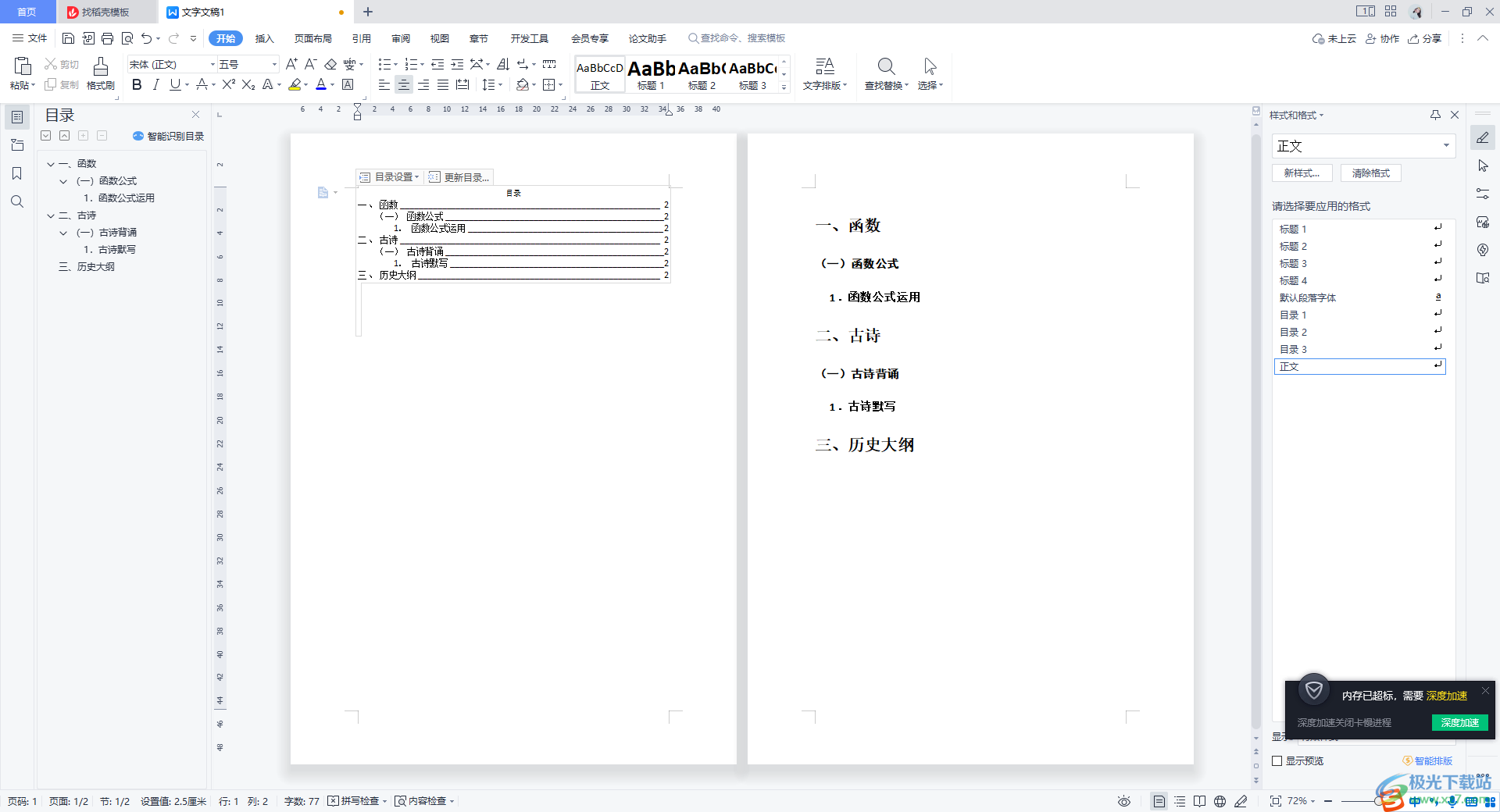Screen dimensions: 1500x812
Task: Click the Print icon in quick toolbar
Action: [107, 38]
